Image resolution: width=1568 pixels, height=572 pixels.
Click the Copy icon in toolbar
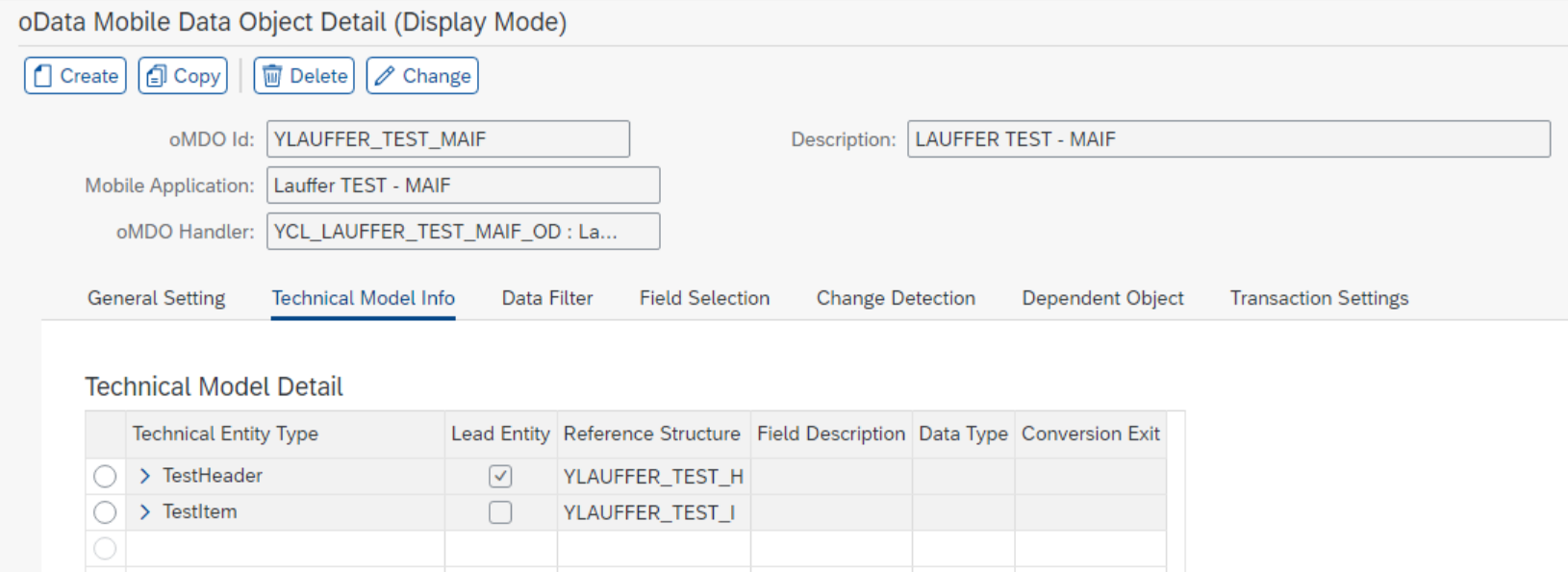point(156,76)
